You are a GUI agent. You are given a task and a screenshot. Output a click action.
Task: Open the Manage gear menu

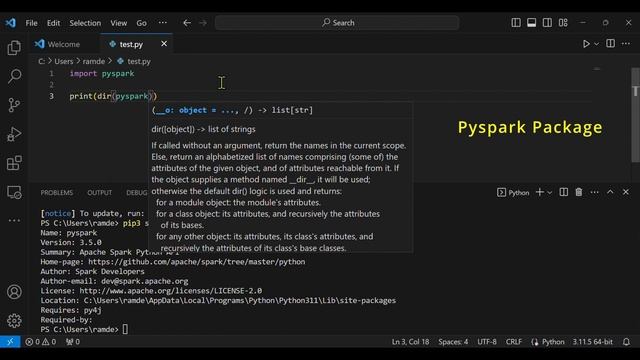(14, 320)
